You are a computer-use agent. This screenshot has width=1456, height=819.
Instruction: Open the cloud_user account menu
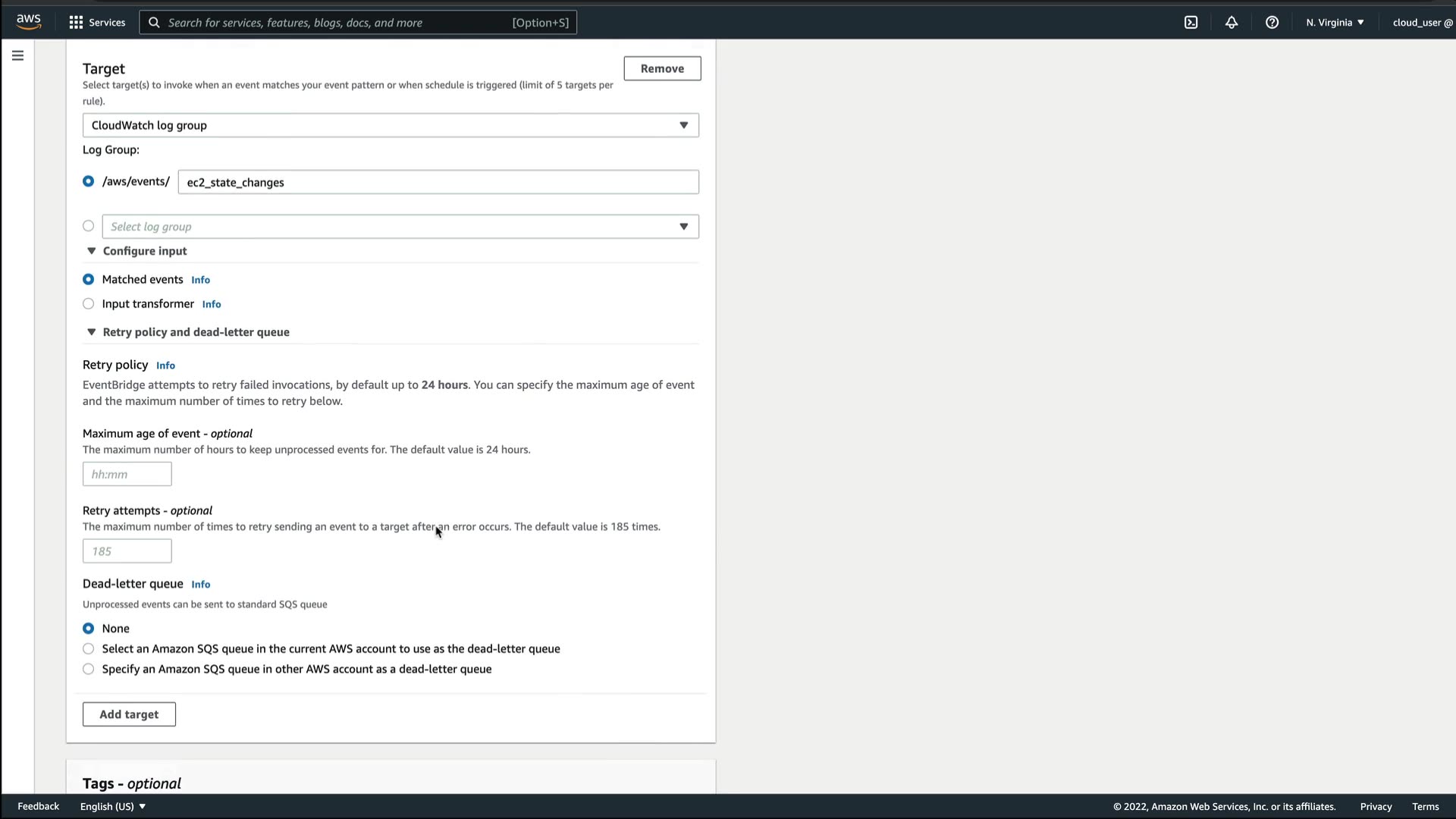pyautogui.click(x=1422, y=23)
